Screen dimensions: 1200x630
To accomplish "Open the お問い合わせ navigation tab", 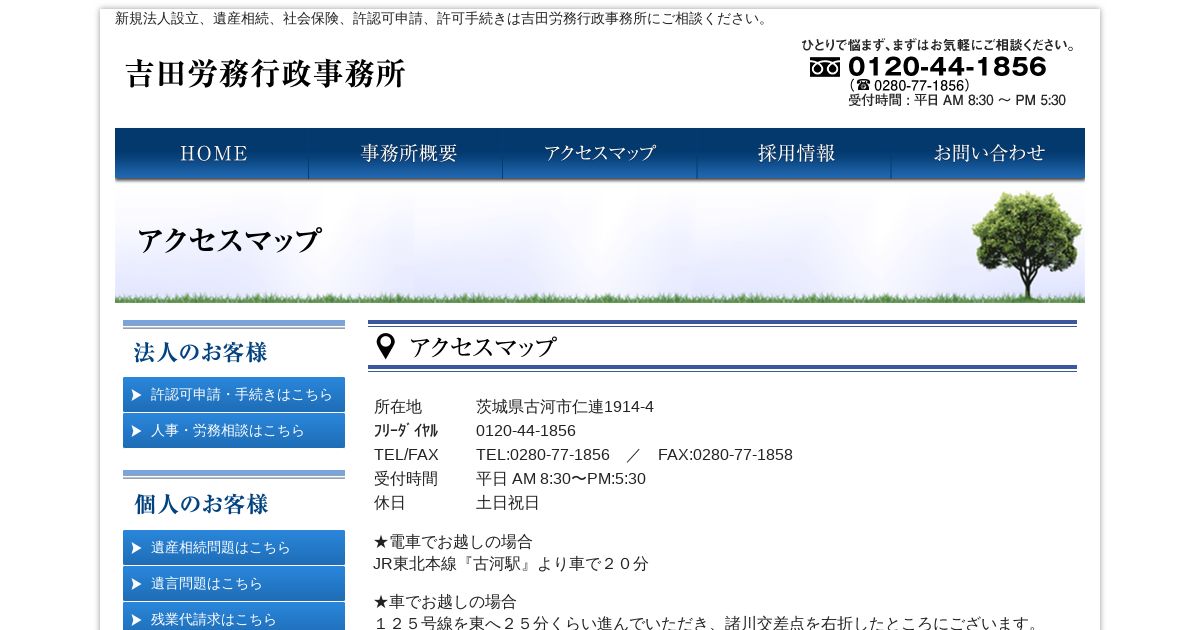I will (988, 154).
